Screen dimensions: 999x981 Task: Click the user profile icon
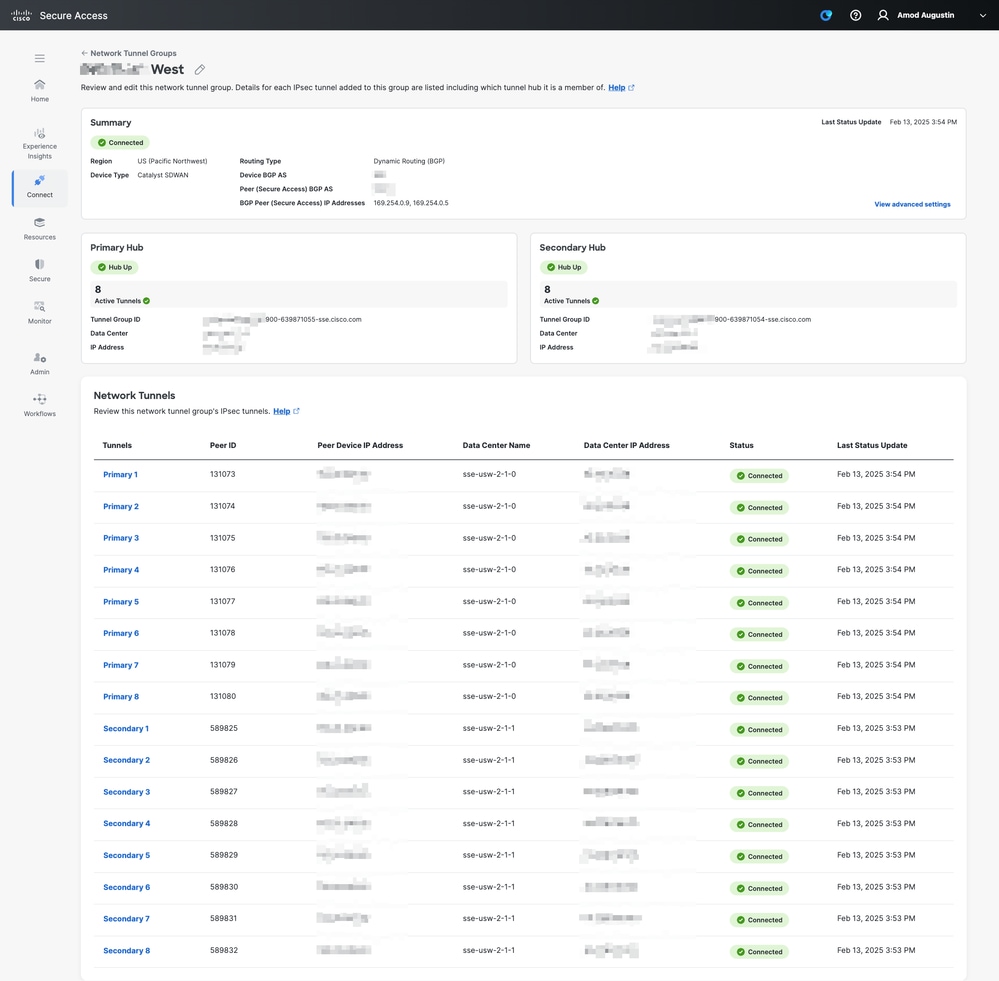tap(883, 15)
